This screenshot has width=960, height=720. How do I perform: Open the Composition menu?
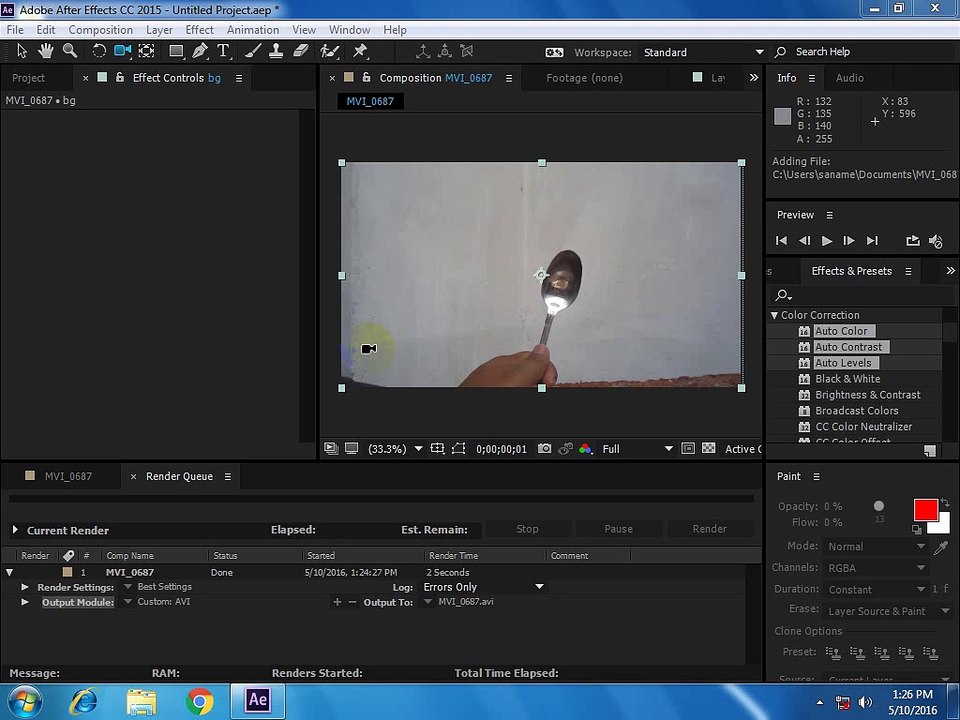(x=100, y=29)
